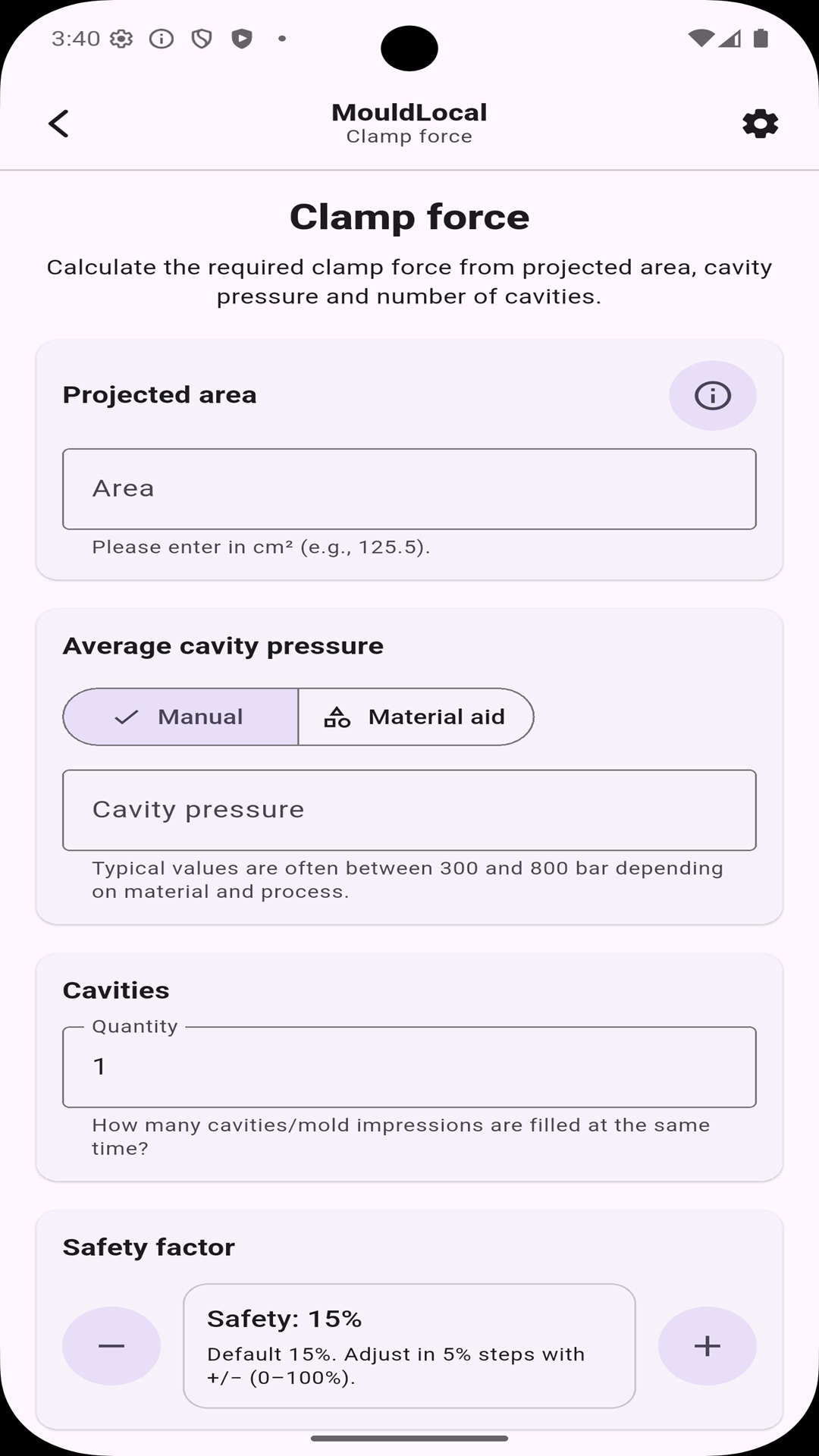Tap the MouldLocal header title
Viewport: 819px width, 1456px height.
(x=409, y=112)
